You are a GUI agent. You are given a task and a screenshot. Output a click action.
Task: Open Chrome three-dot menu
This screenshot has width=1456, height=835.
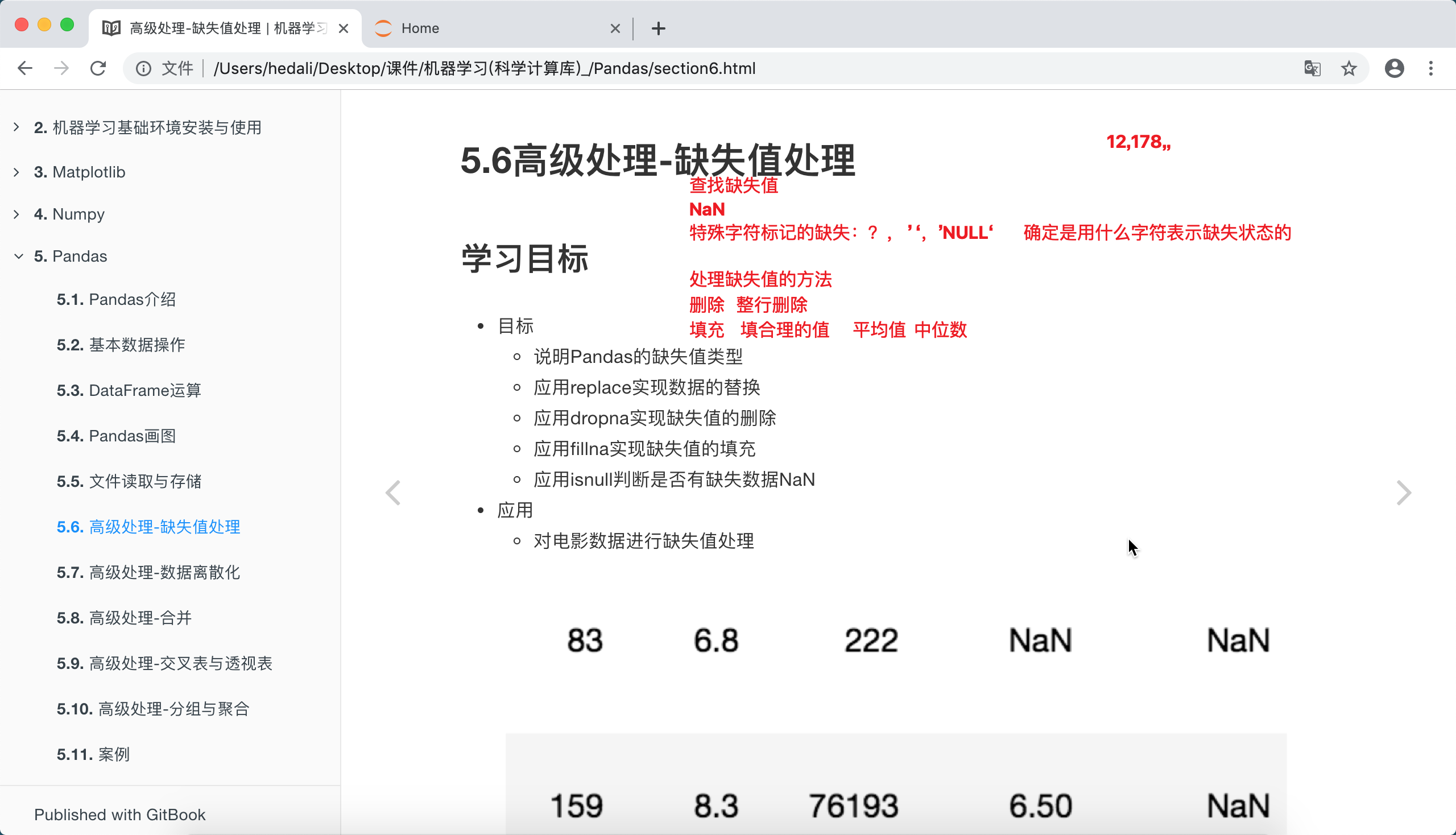(1431, 68)
